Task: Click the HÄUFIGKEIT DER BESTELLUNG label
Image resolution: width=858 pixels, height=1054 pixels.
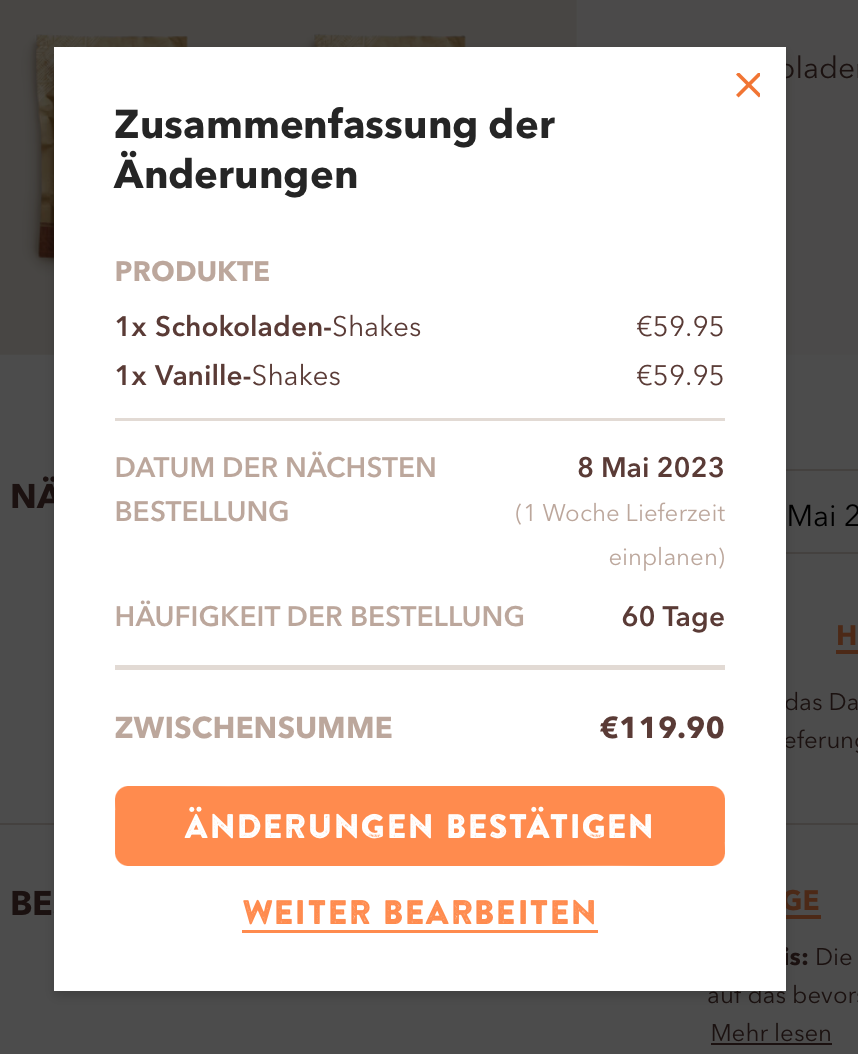Action: point(319,617)
